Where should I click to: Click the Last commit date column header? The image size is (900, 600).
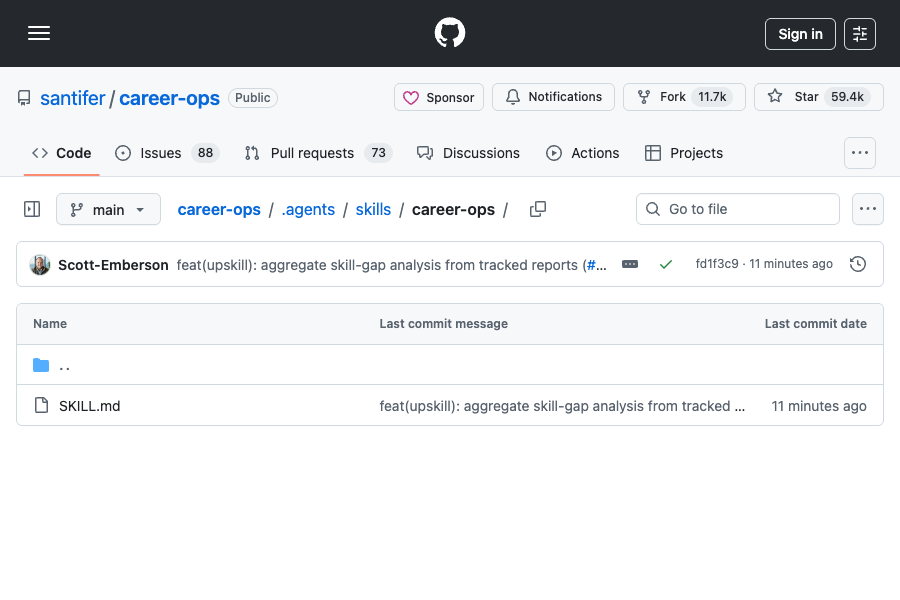(815, 324)
